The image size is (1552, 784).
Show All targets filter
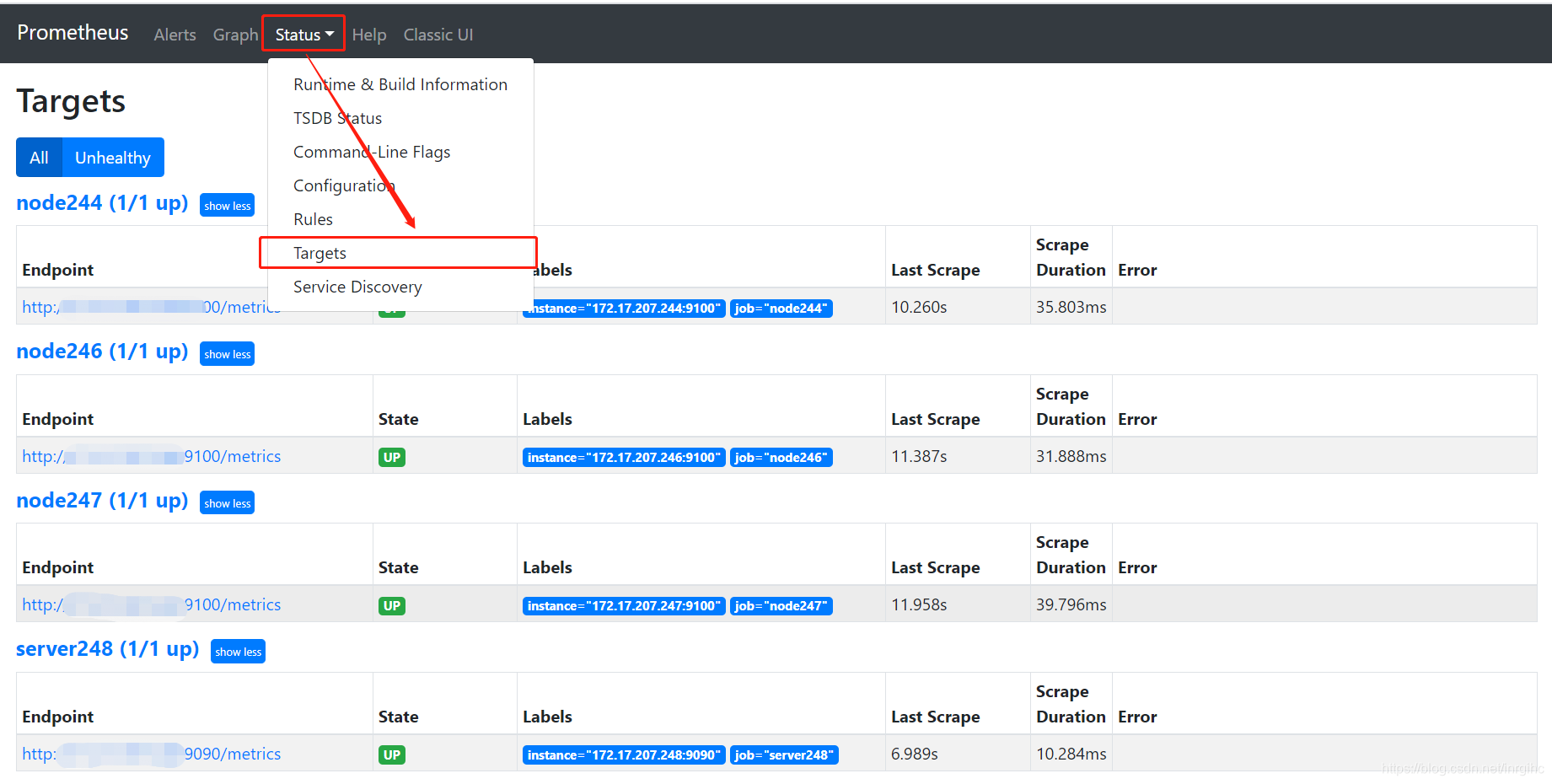point(39,158)
